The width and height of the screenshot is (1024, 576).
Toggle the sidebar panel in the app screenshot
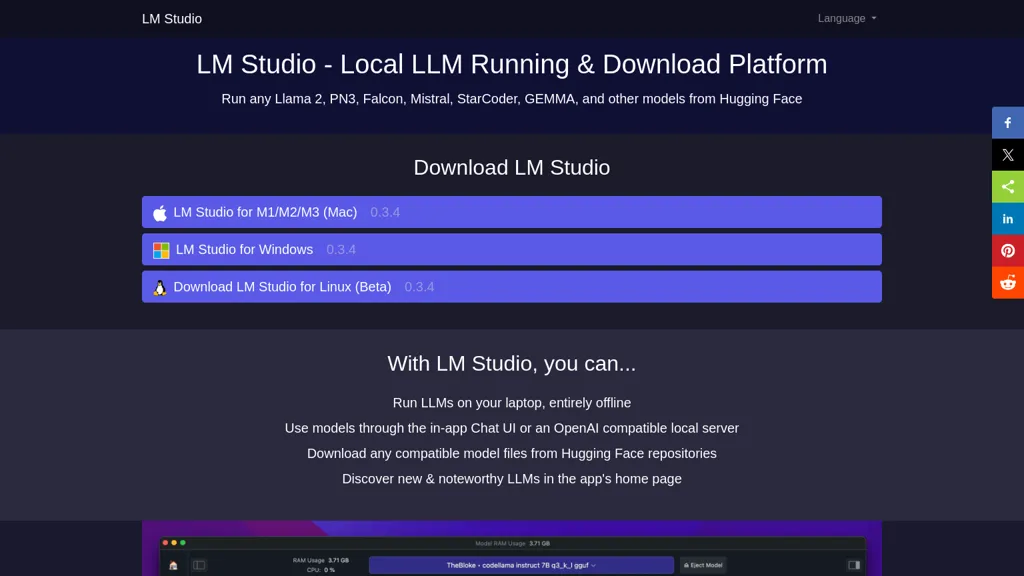click(x=198, y=565)
